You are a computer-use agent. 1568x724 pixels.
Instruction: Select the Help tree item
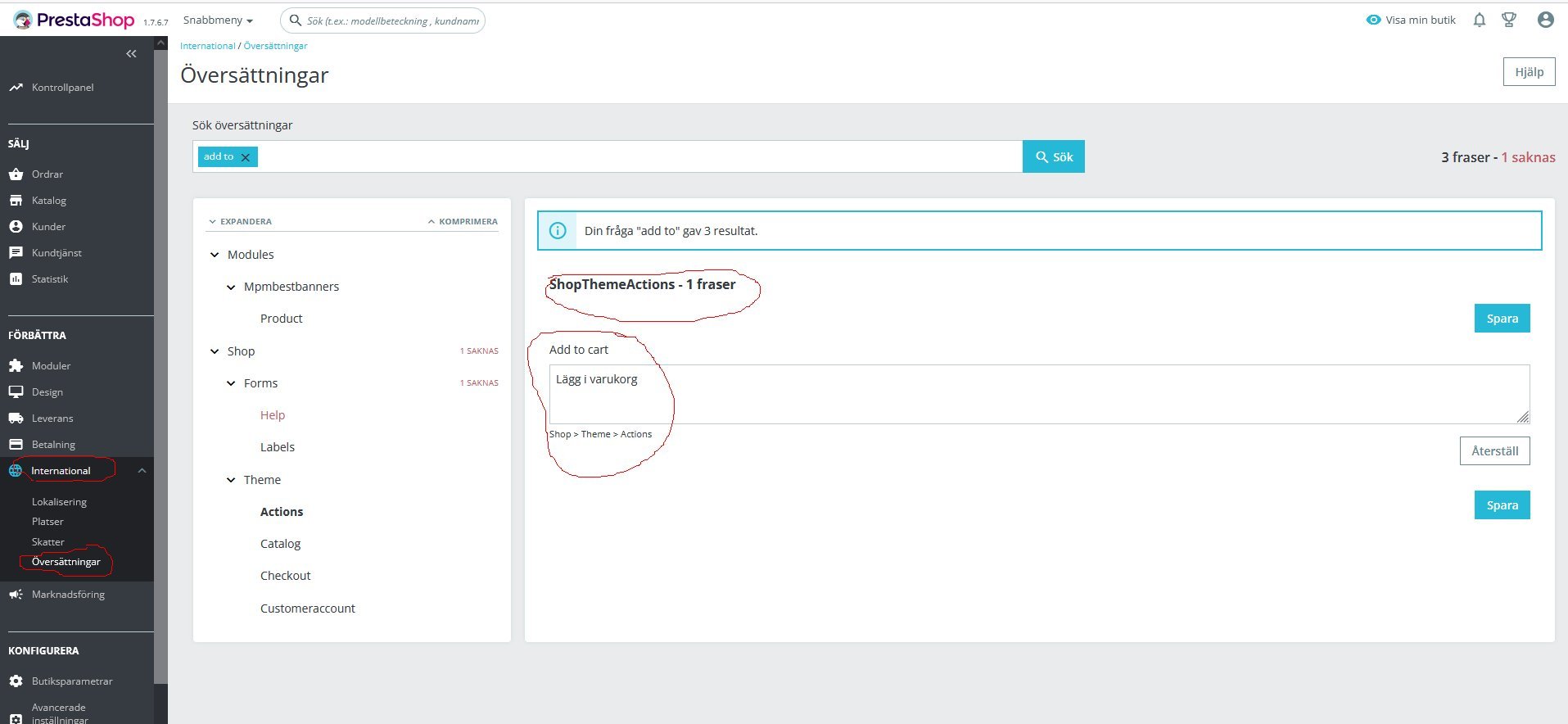(x=273, y=415)
